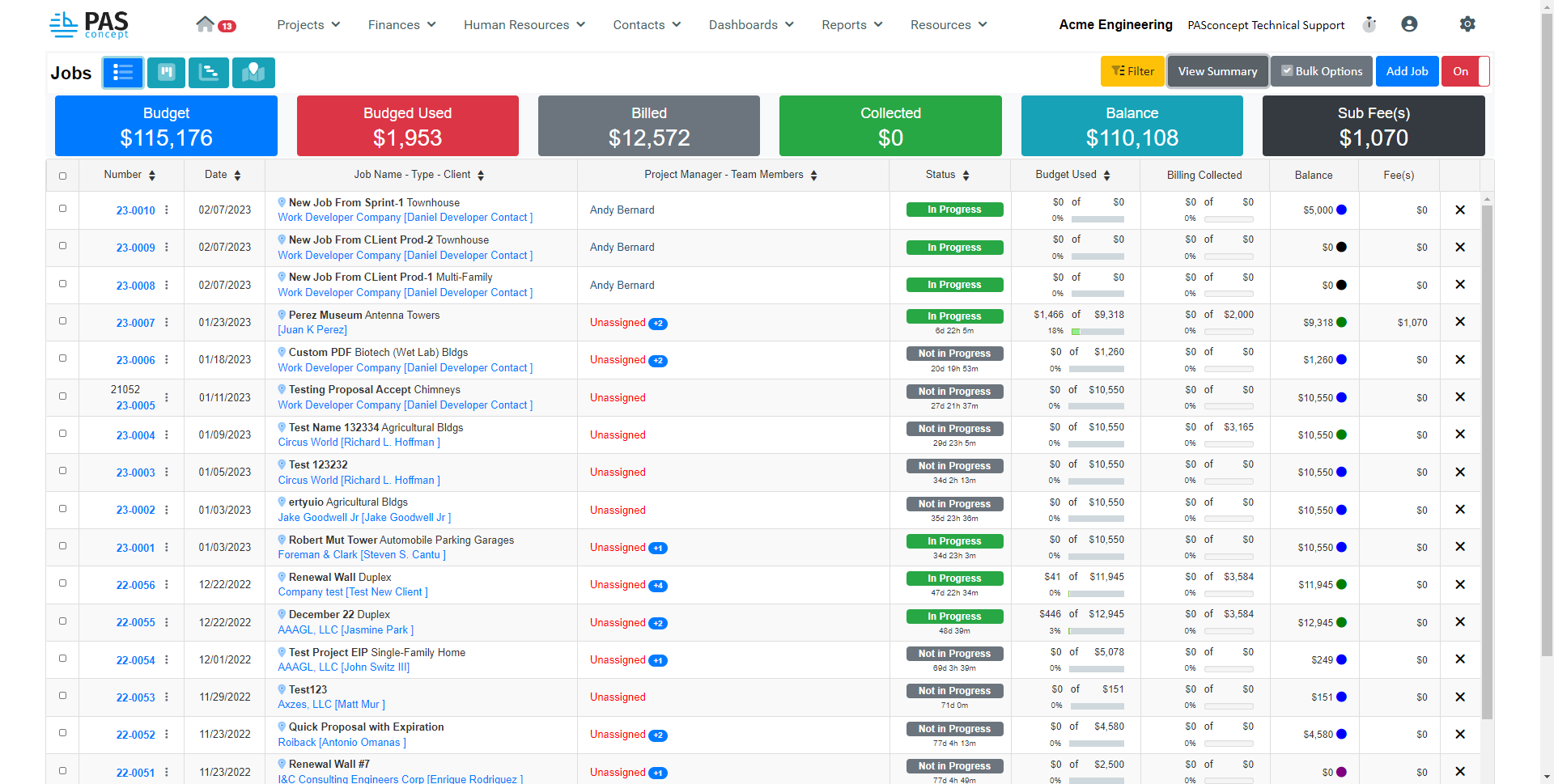
Task: Expand the Projects dropdown menu
Action: pos(308,25)
